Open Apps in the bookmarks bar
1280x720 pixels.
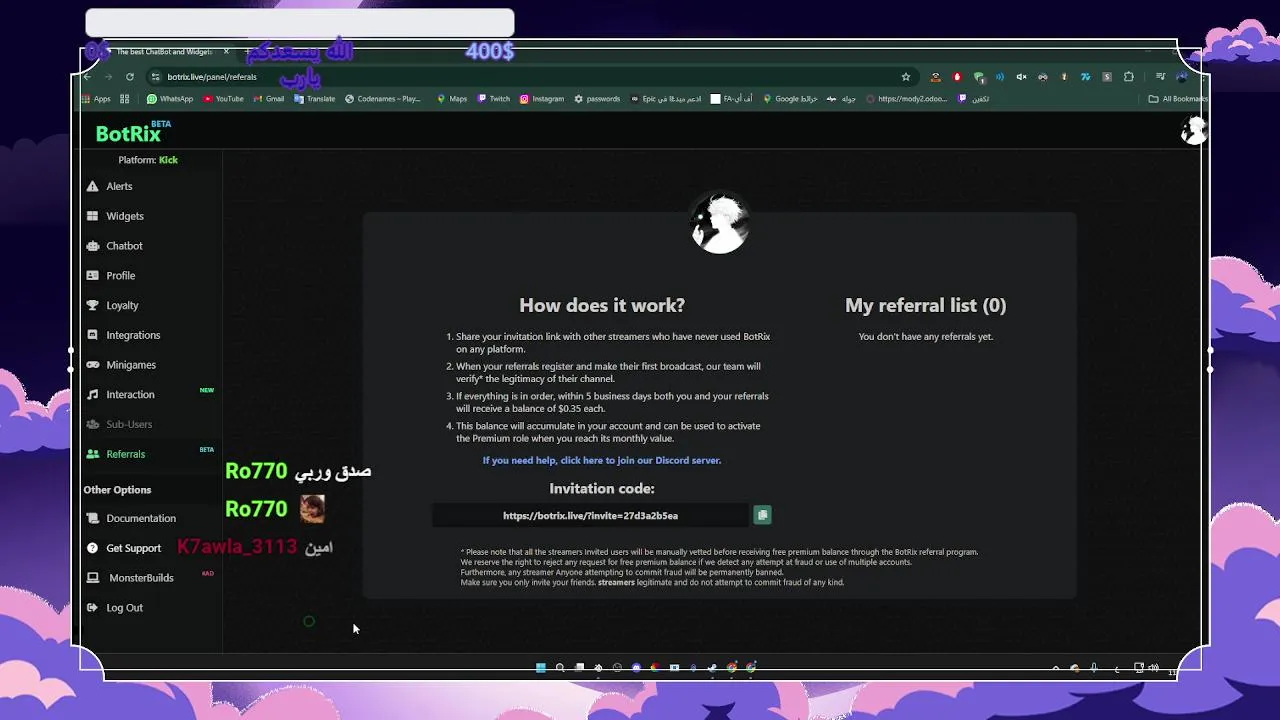point(96,99)
